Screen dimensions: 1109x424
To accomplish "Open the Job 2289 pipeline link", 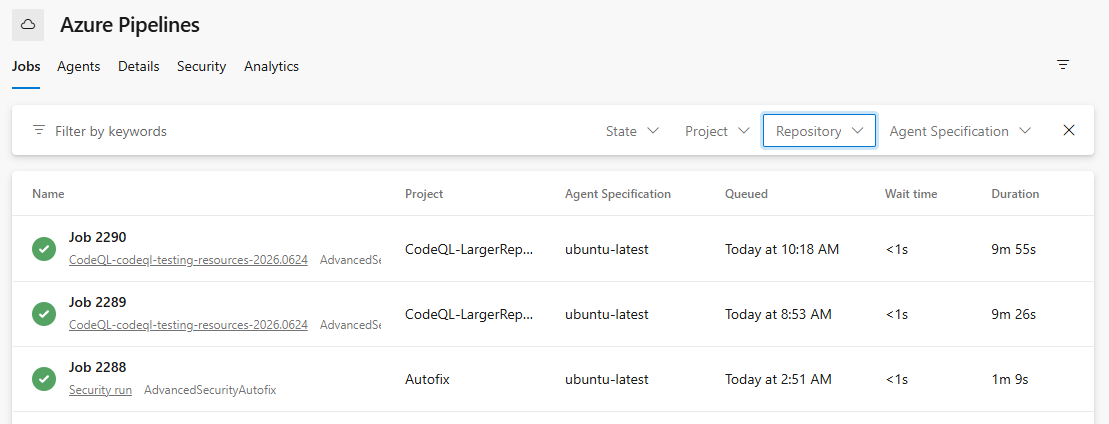I will tap(188, 325).
